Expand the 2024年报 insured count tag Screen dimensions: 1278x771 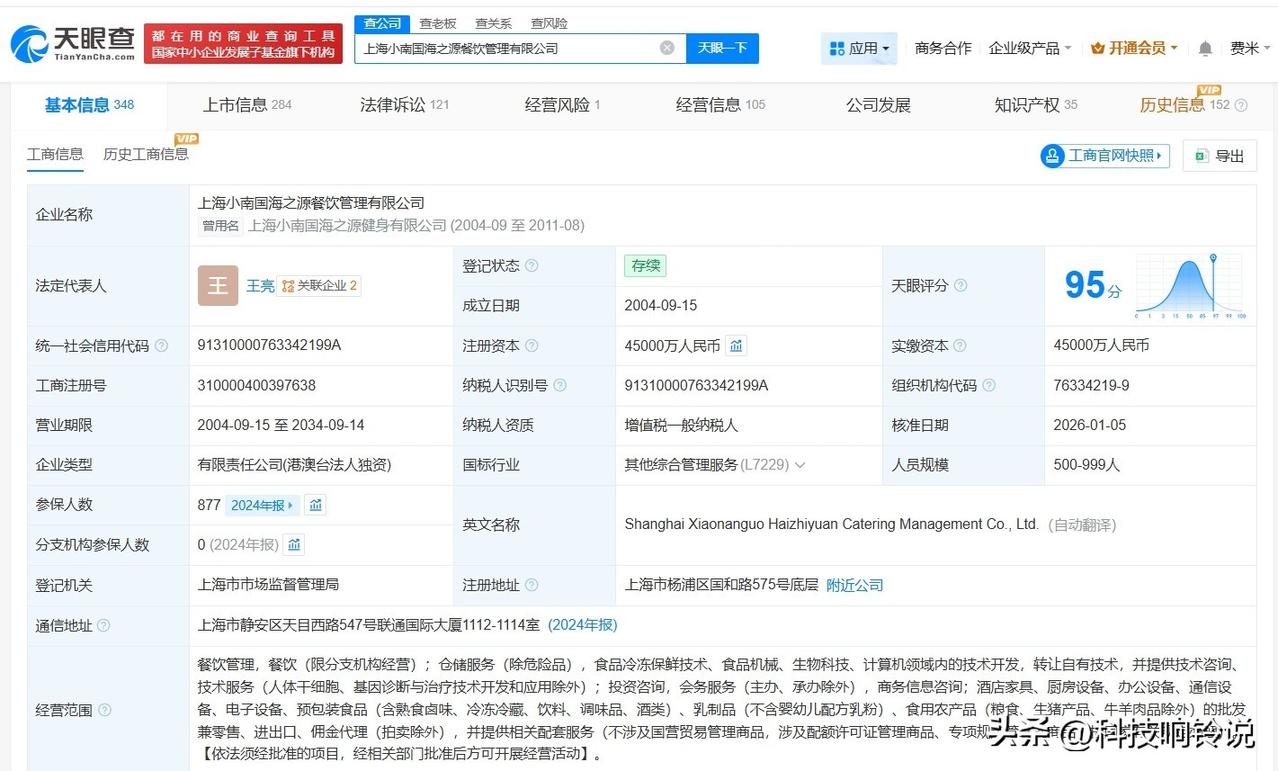click(x=263, y=505)
